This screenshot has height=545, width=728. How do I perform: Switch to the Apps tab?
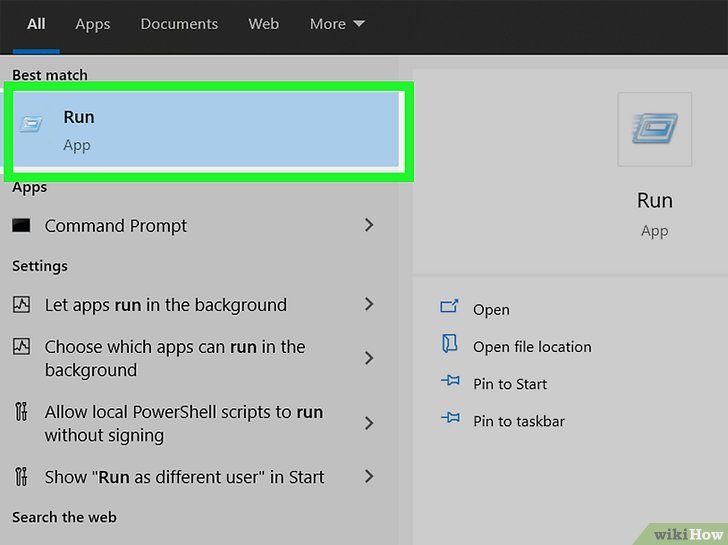point(93,24)
